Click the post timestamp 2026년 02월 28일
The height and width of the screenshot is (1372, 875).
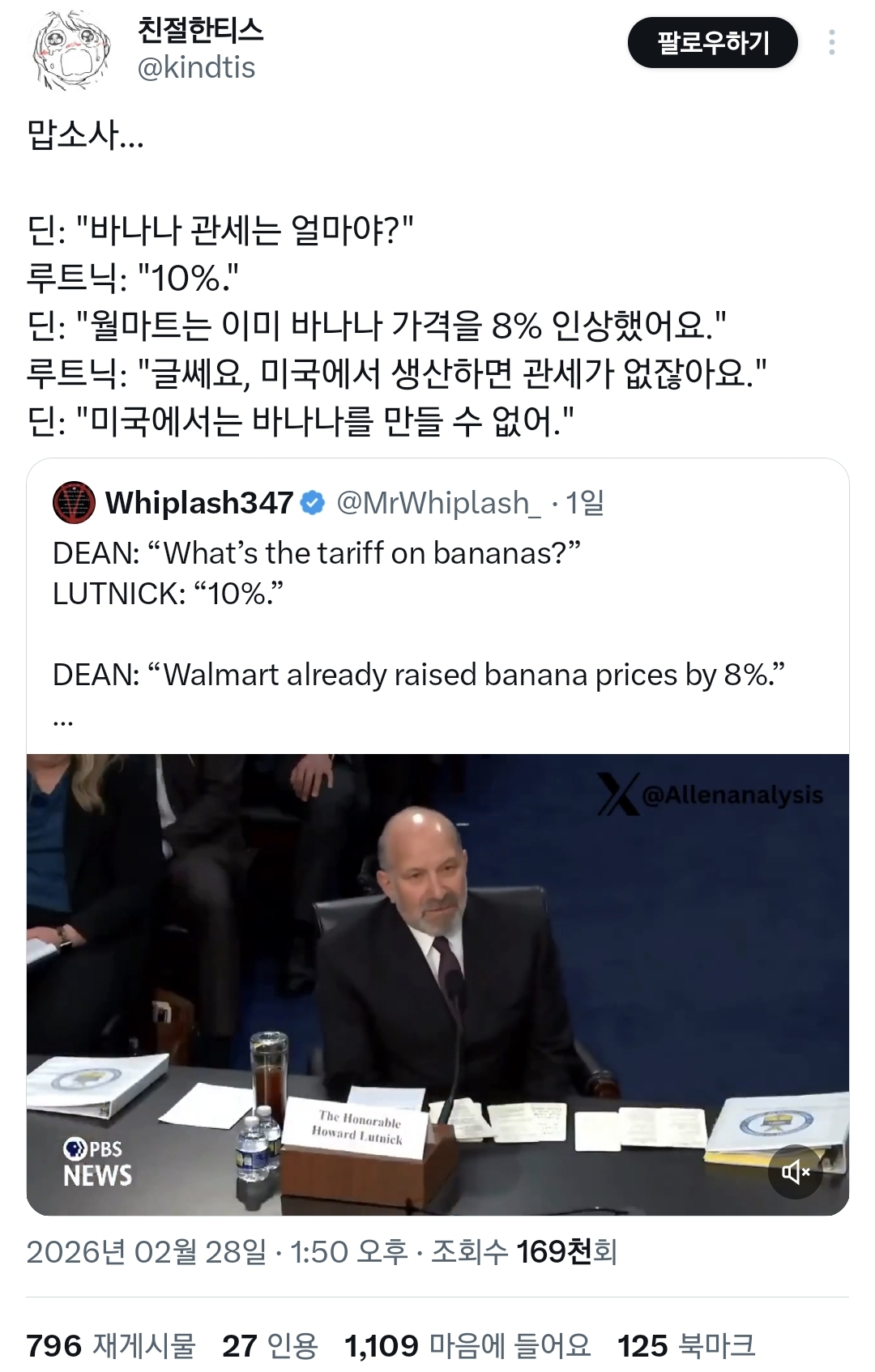[146, 1251]
